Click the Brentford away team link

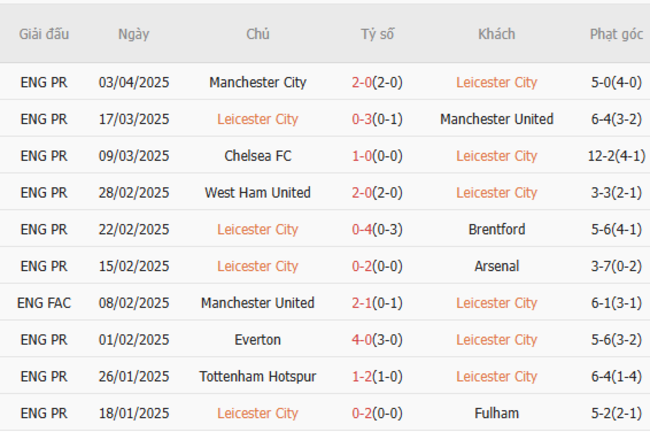tap(496, 230)
